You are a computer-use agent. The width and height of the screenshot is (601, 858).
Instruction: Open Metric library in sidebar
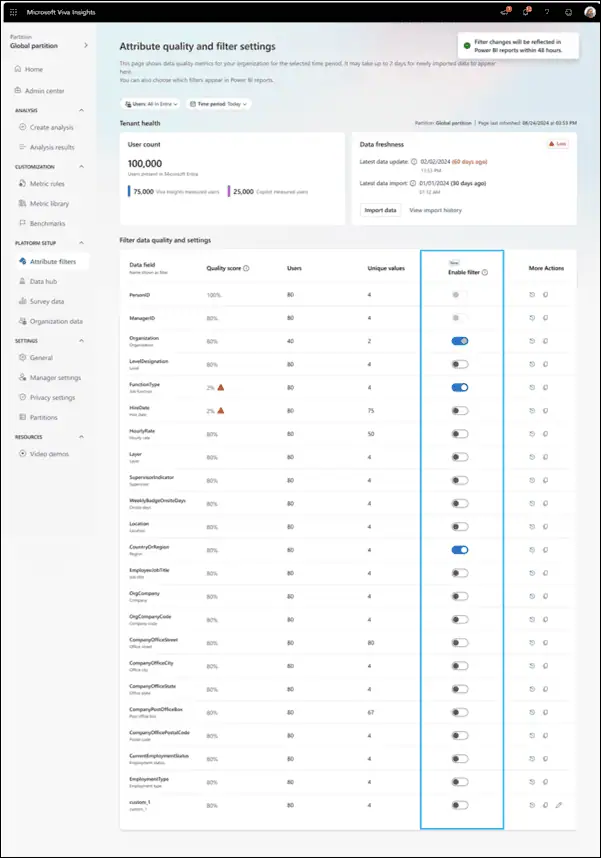(x=49, y=204)
